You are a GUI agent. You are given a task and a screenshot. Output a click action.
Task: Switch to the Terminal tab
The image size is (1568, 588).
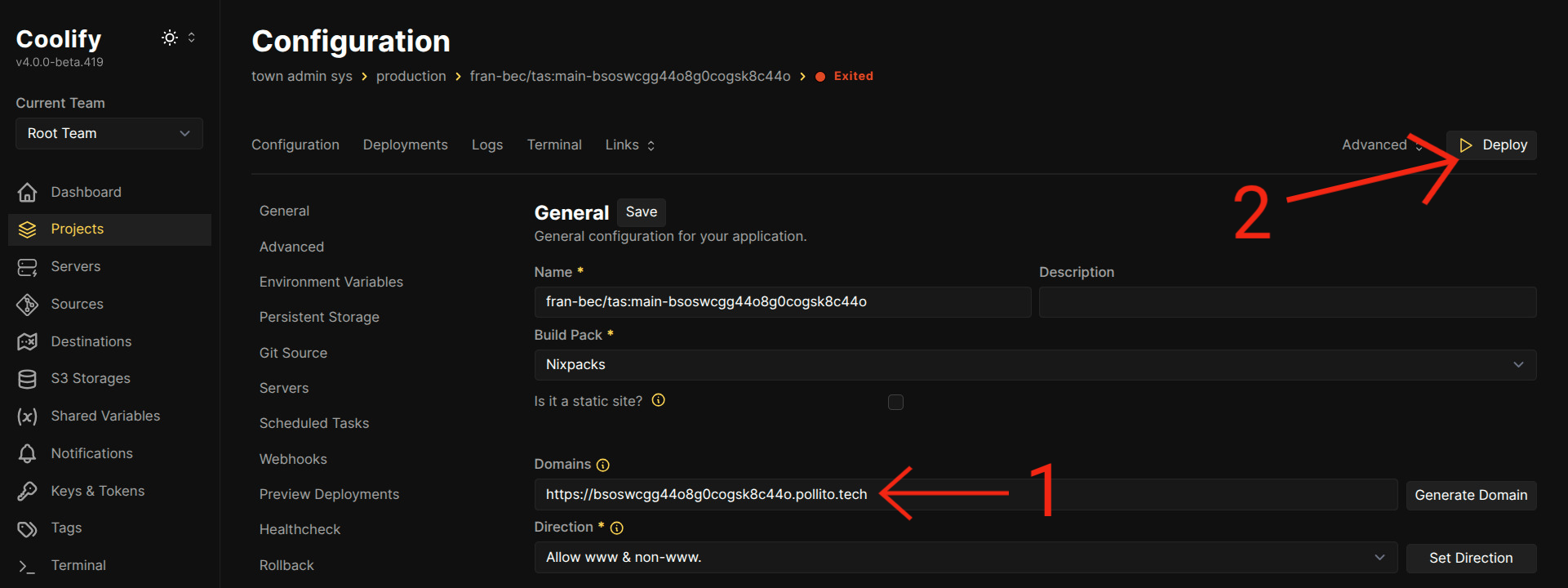(x=554, y=145)
